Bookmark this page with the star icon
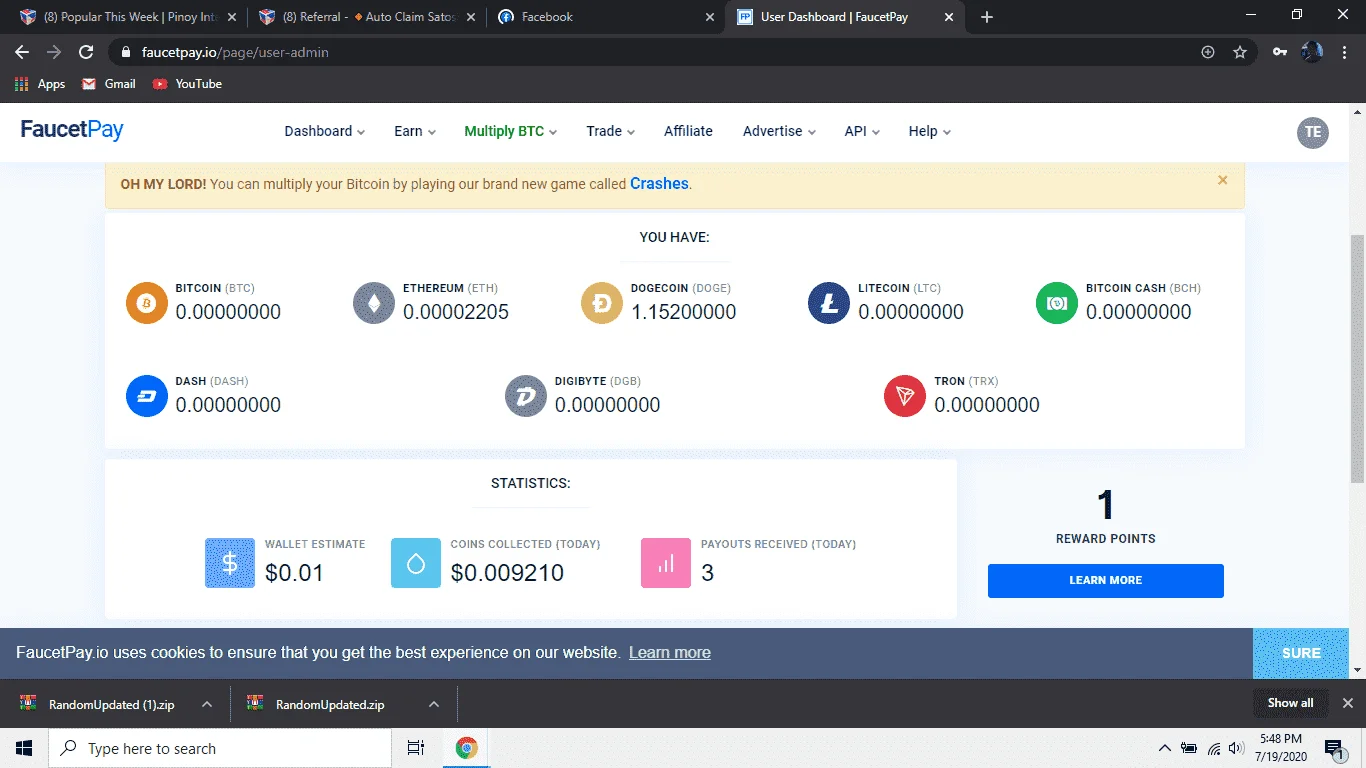Viewport: 1366px width, 768px height. coord(1240,52)
